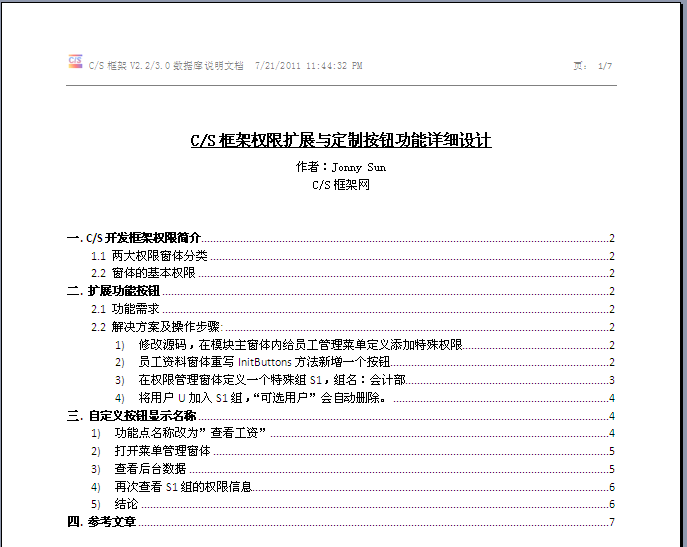
Task: Open step defining special group S1 会计部
Action: [x=272, y=380]
